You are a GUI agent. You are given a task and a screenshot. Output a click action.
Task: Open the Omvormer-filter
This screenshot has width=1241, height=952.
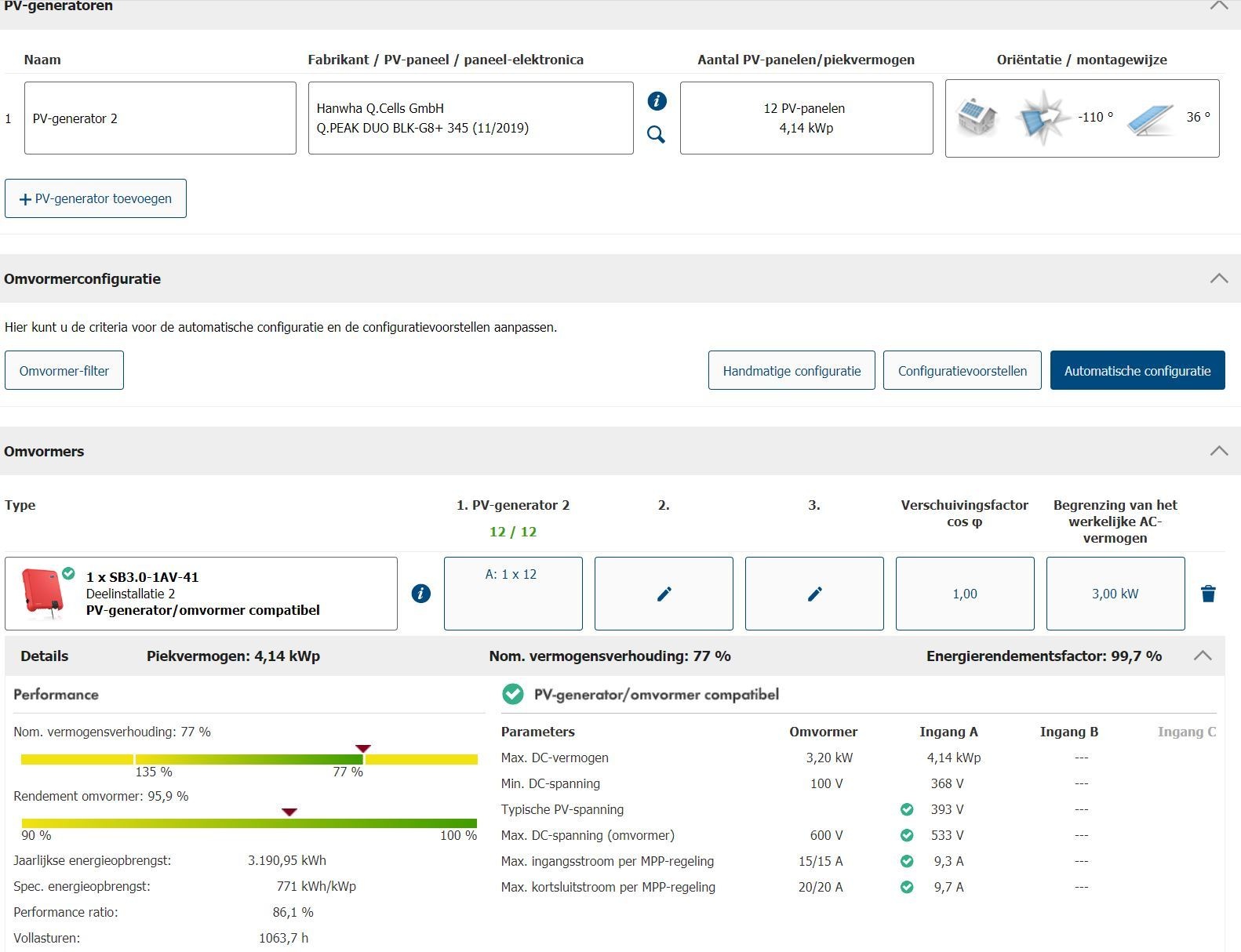pos(64,371)
